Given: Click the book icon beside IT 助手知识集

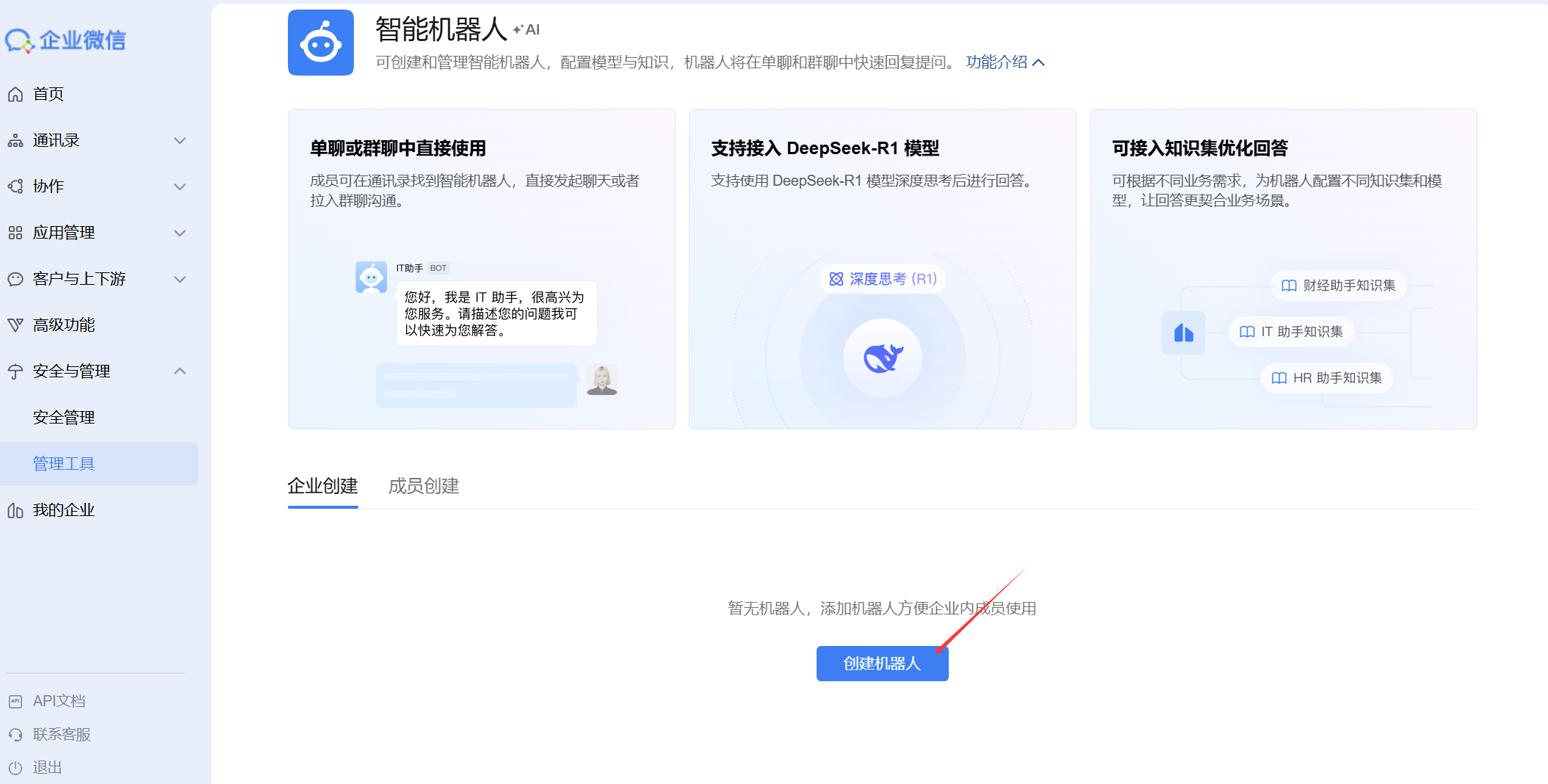Looking at the screenshot, I should coord(1247,332).
